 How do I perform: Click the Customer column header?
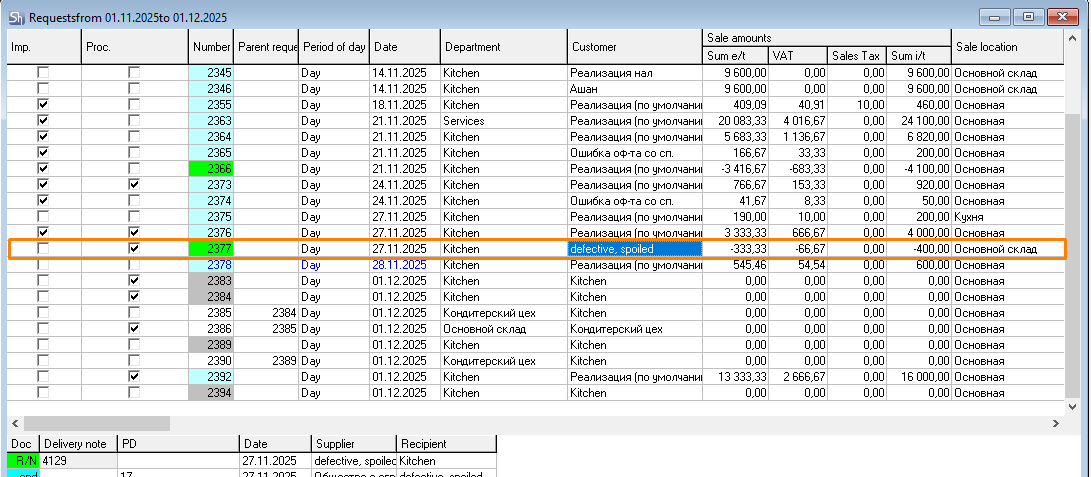coord(634,47)
